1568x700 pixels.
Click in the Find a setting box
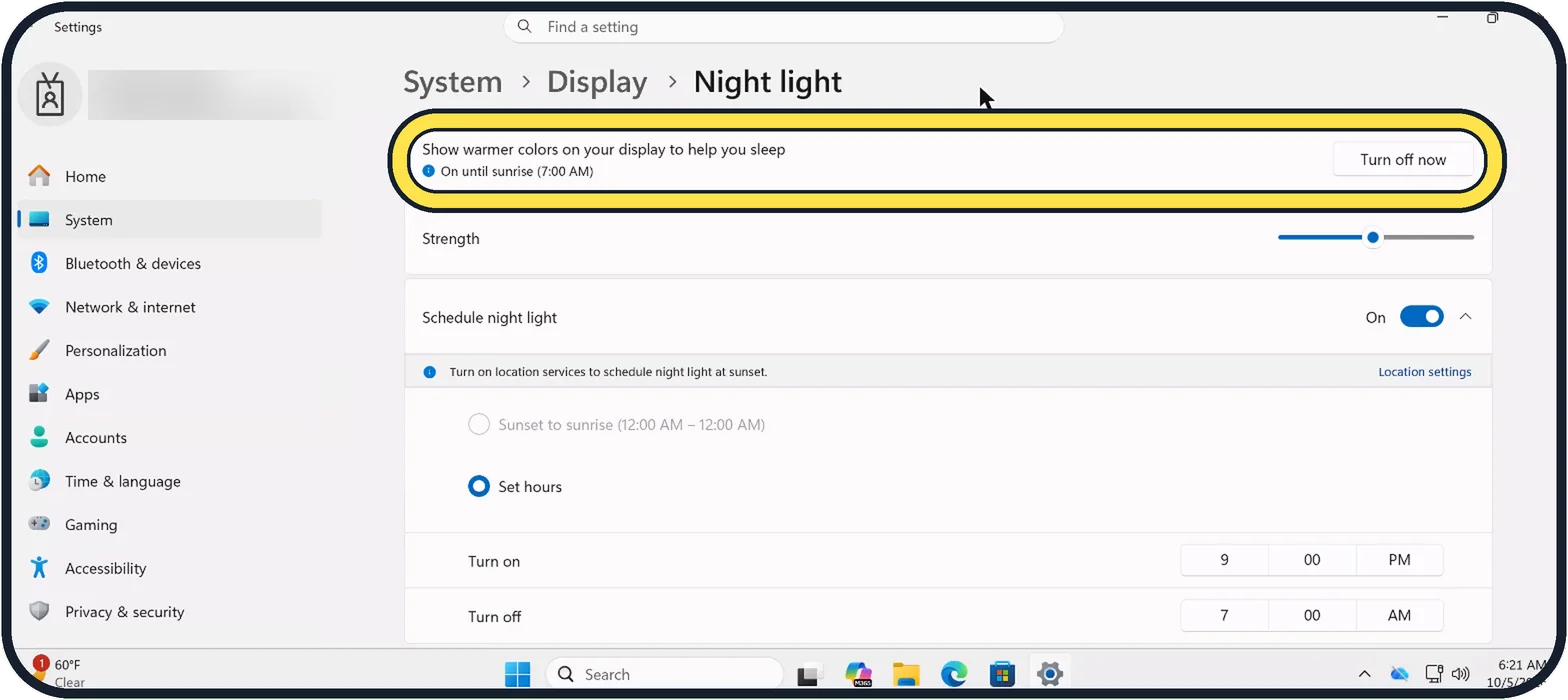click(x=783, y=27)
